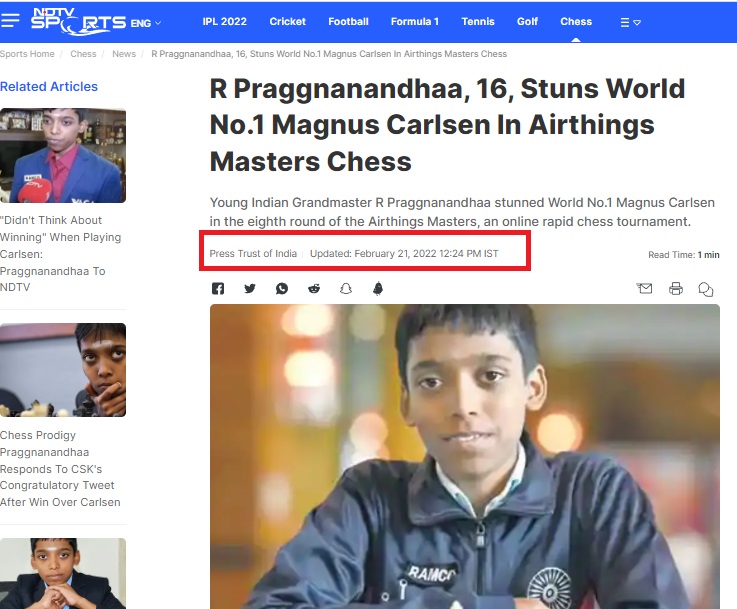Image resolution: width=737 pixels, height=609 pixels.
Task: Click the Related Articles heading
Action: [49, 86]
